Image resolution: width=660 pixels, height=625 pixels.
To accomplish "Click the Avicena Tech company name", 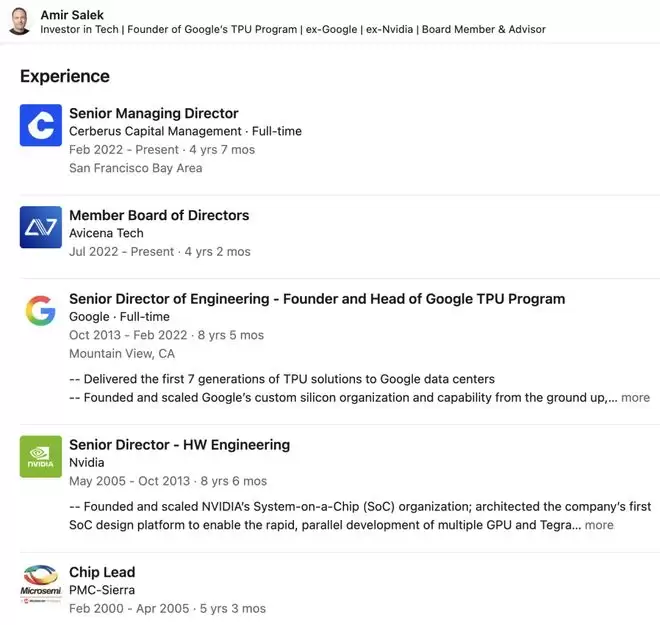I will [106, 233].
